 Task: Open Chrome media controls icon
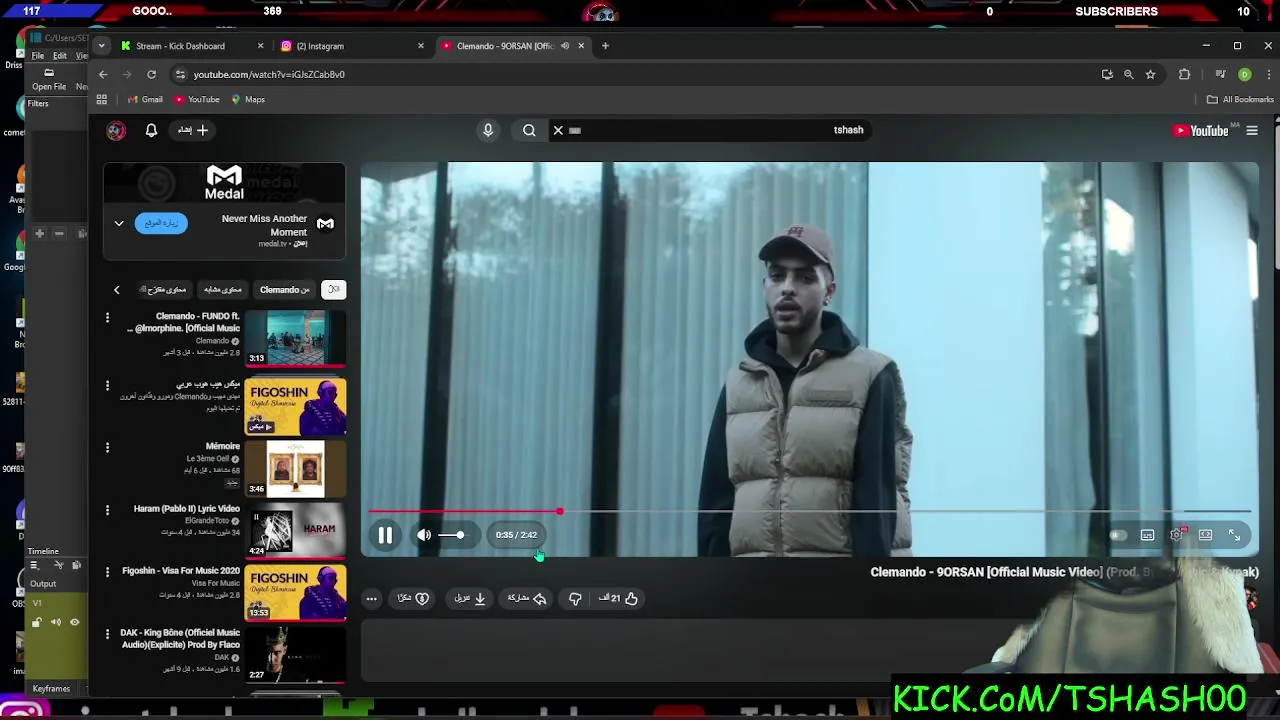click(1220, 74)
